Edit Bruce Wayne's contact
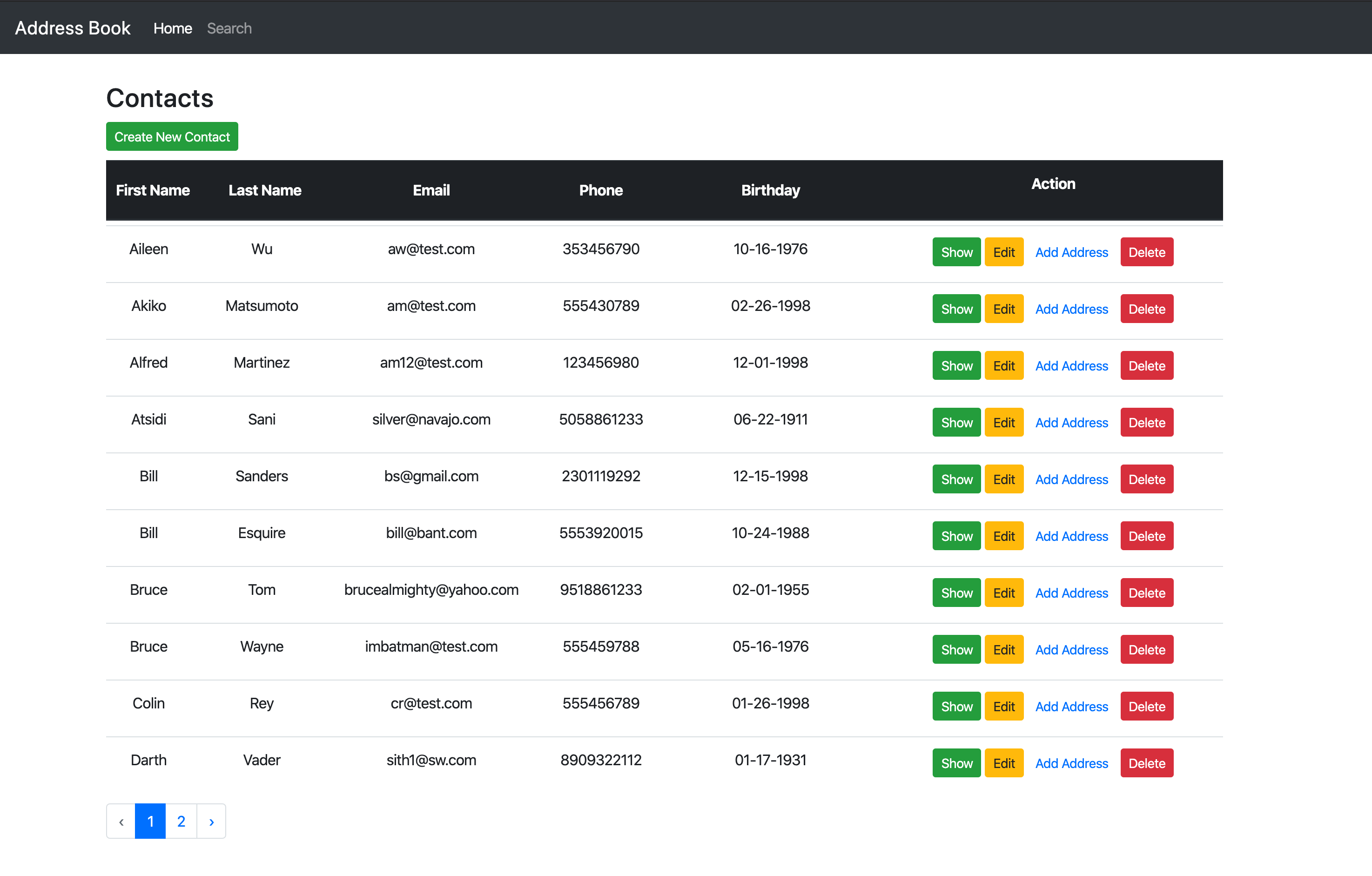1372x876 pixels. (1004, 650)
